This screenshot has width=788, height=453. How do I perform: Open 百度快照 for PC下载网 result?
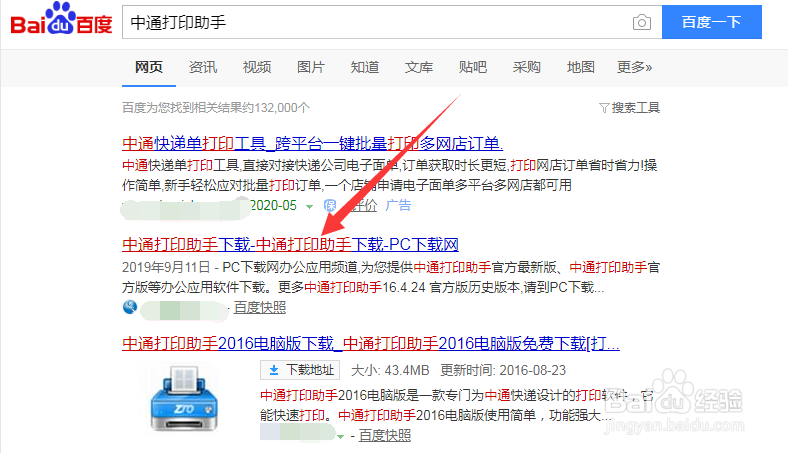(x=260, y=307)
